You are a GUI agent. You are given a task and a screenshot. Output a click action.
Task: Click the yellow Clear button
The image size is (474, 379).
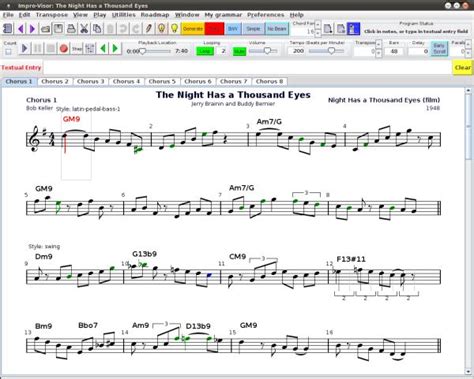pos(463,67)
